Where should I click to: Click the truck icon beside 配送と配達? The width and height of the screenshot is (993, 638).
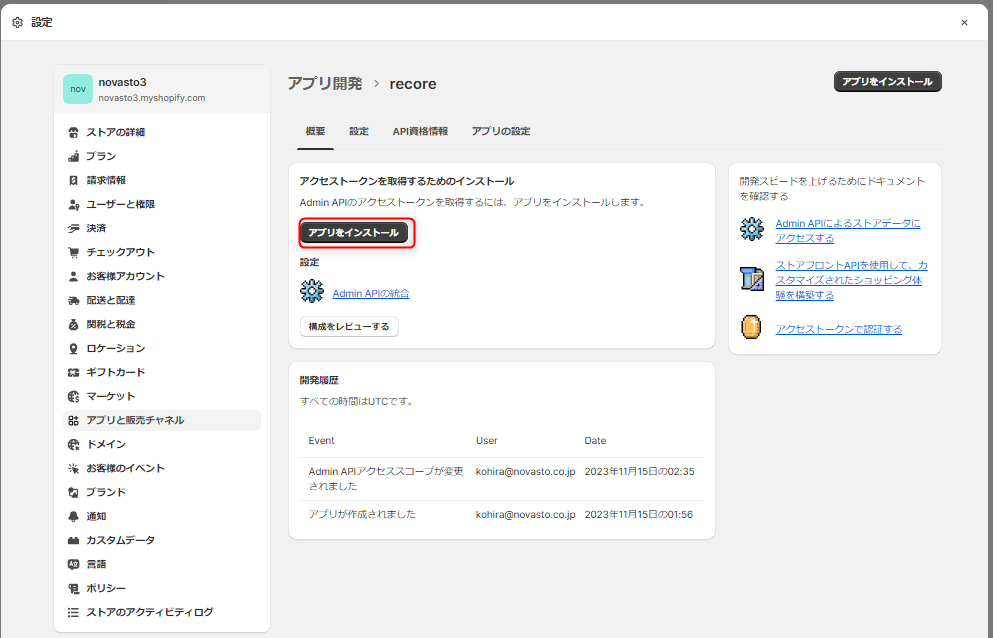(73, 300)
